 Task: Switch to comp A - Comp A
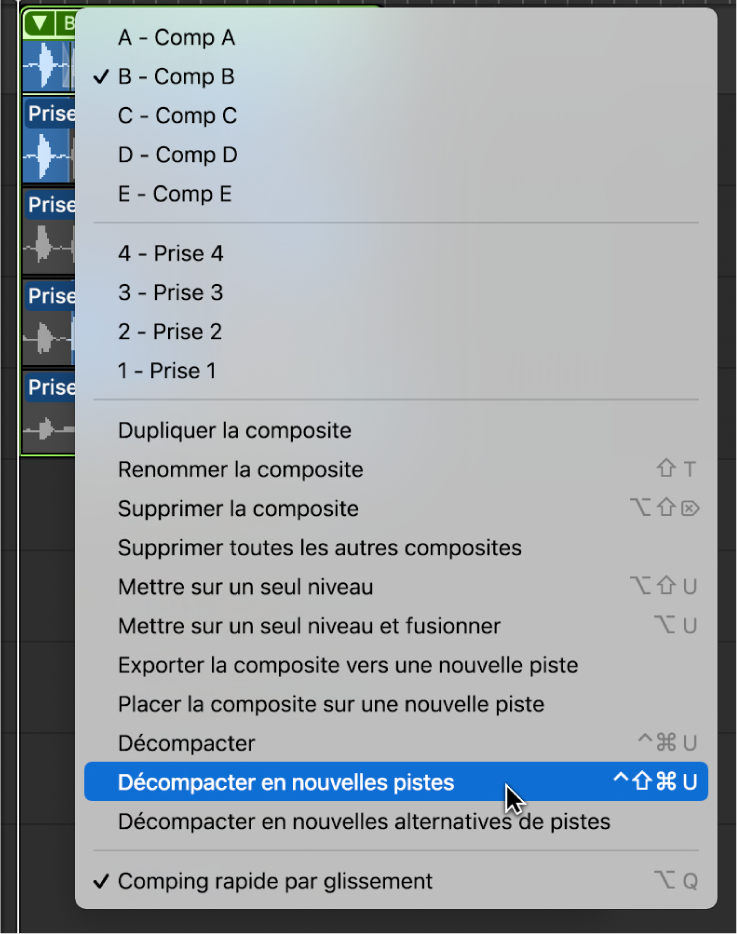click(176, 37)
